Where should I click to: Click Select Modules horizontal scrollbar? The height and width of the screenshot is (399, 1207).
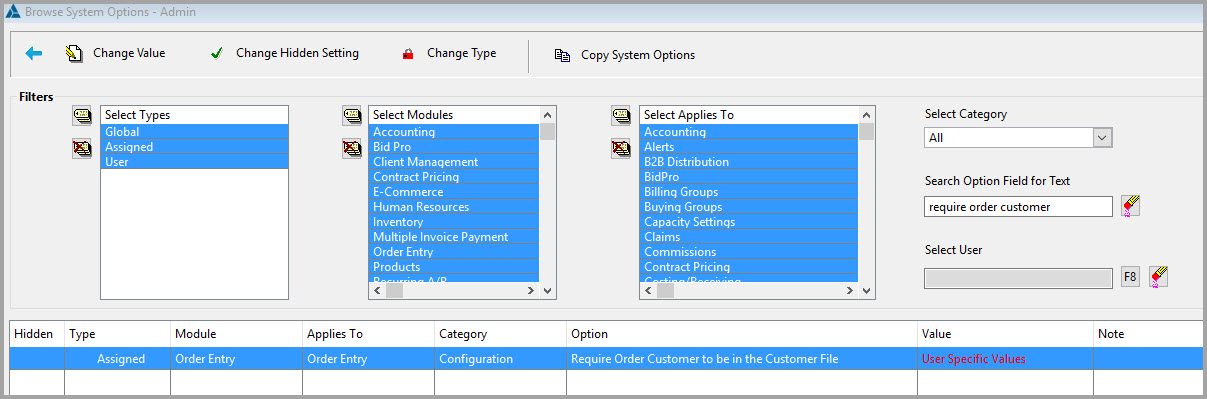[x=454, y=290]
